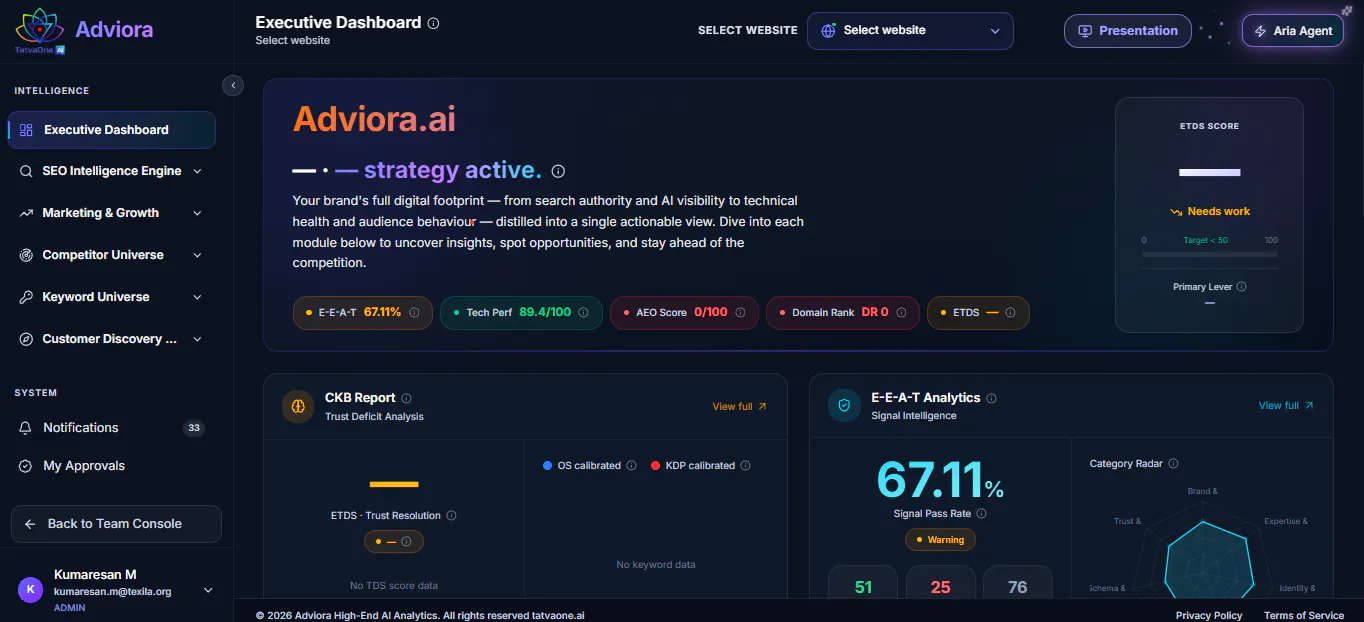Click the Executive Dashboard grid icon

click(27, 130)
